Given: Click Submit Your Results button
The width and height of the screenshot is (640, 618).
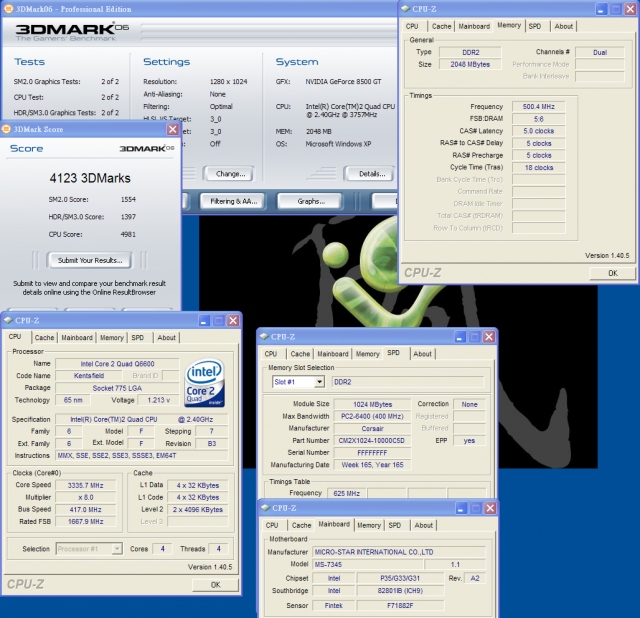Looking at the screenshot, I should [89, 260].
